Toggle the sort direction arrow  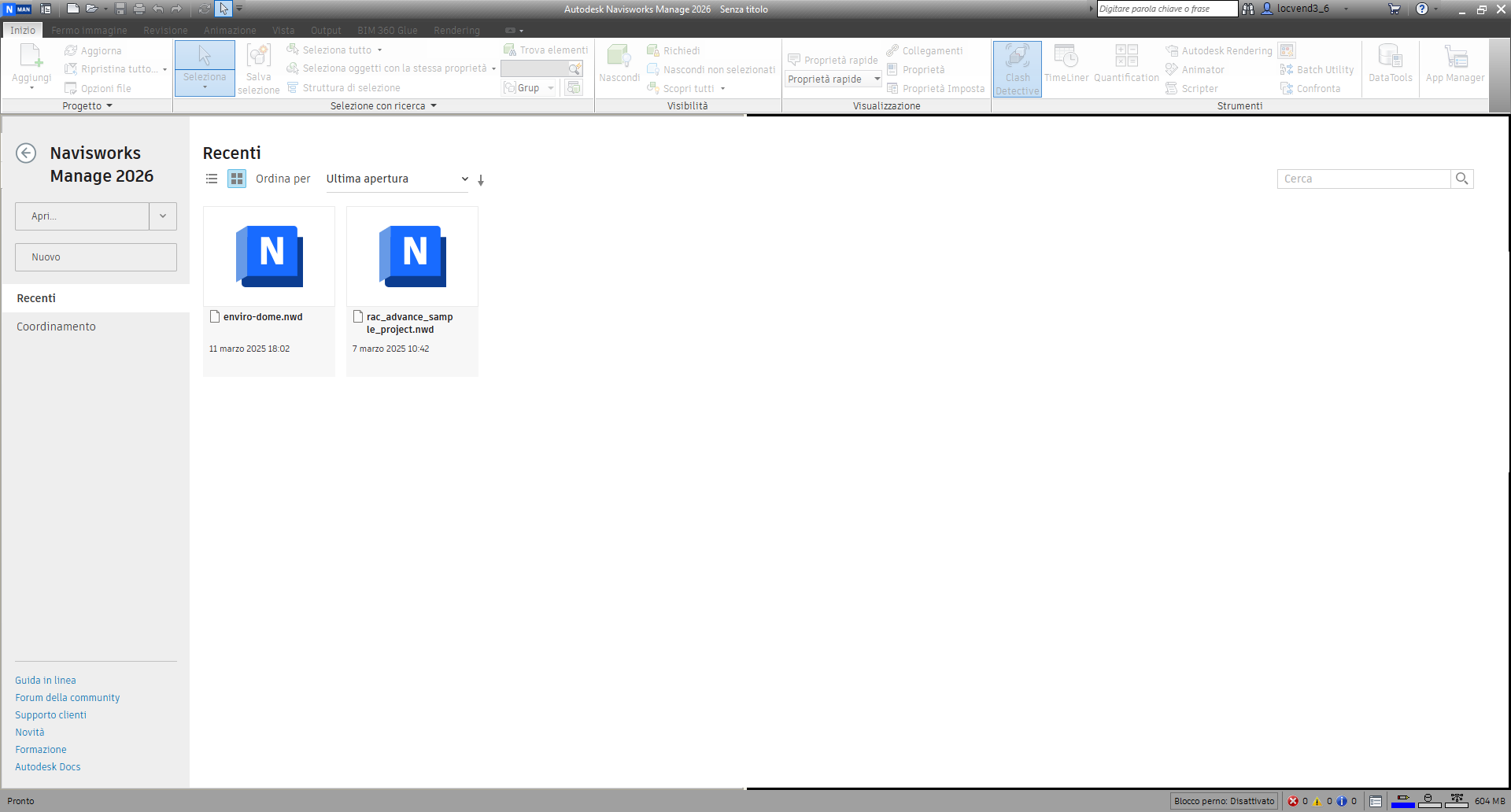click(x=481, y=180)
